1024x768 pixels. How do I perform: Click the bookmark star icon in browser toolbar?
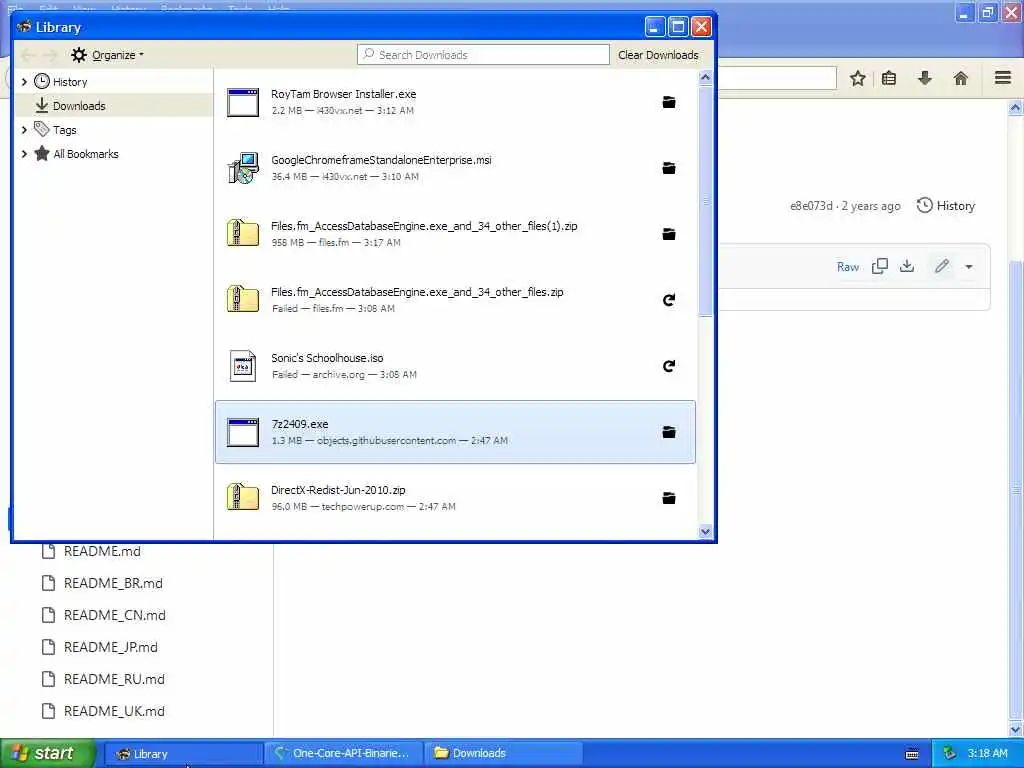pyautogui.click(x=857, y=79)
